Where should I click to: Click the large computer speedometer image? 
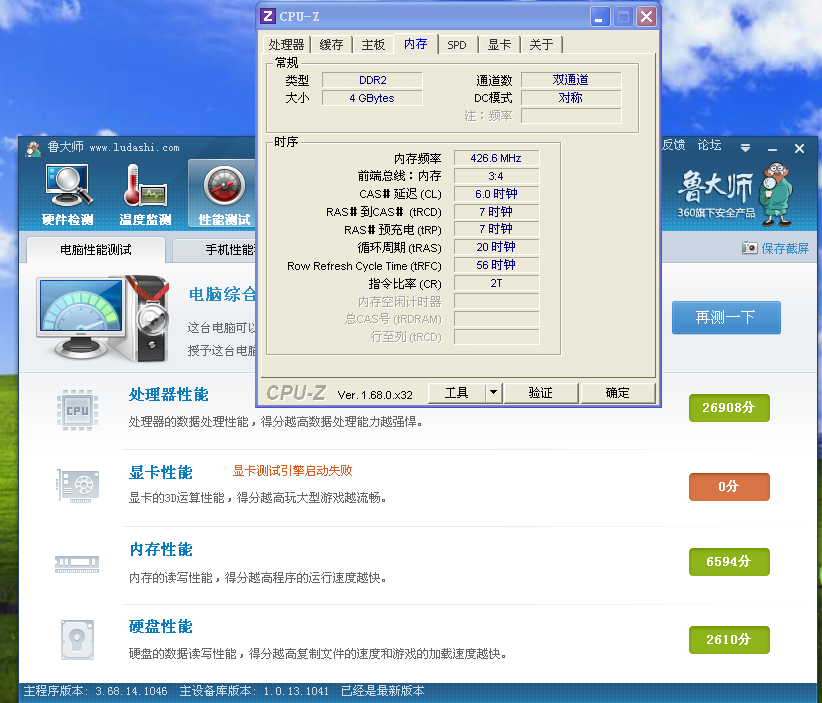pos(103,318)
